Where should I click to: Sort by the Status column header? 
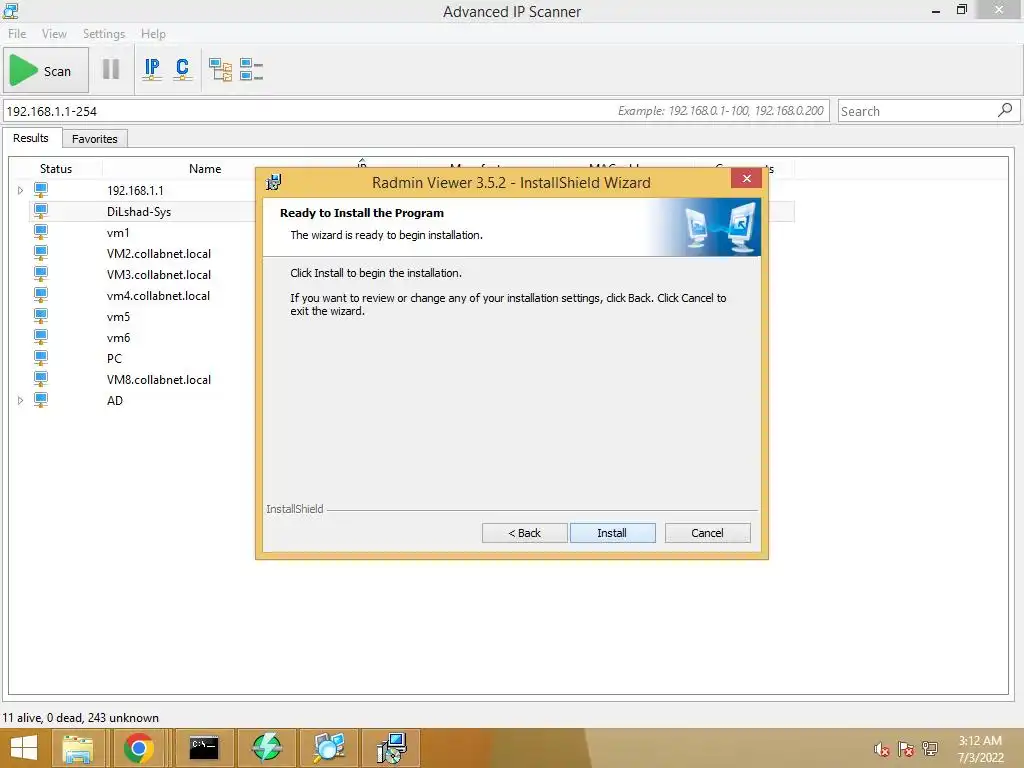56,168
